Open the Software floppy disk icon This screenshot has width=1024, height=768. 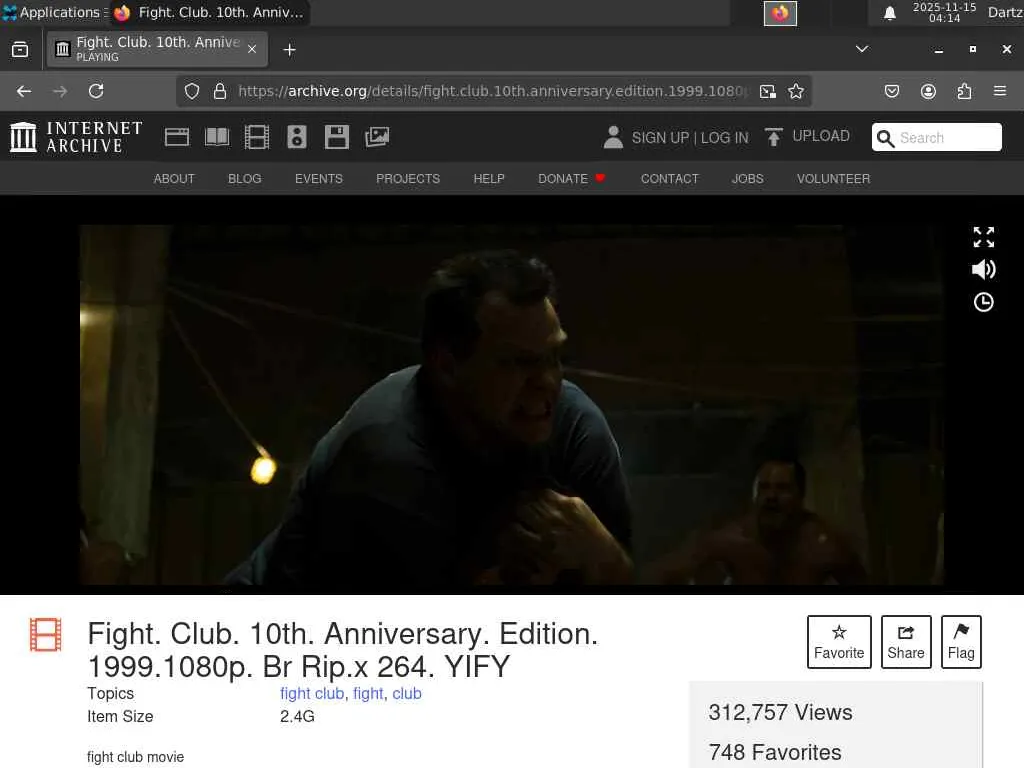[336, 137]
